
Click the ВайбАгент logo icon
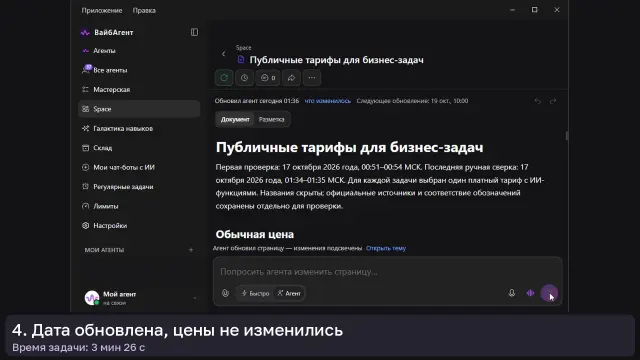(x=85, y=32)
